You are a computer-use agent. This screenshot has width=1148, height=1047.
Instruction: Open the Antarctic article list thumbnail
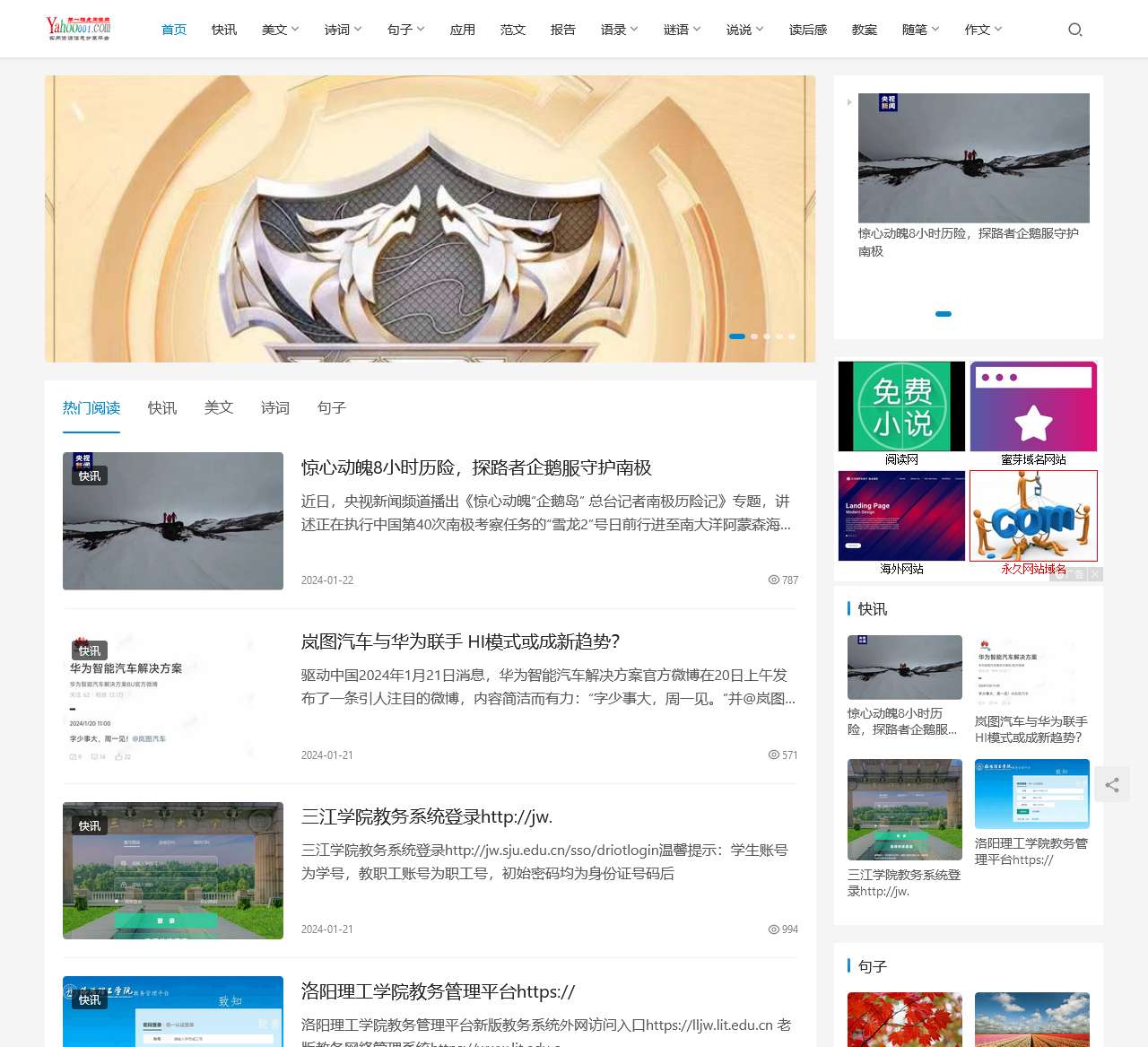pos(173,521)
